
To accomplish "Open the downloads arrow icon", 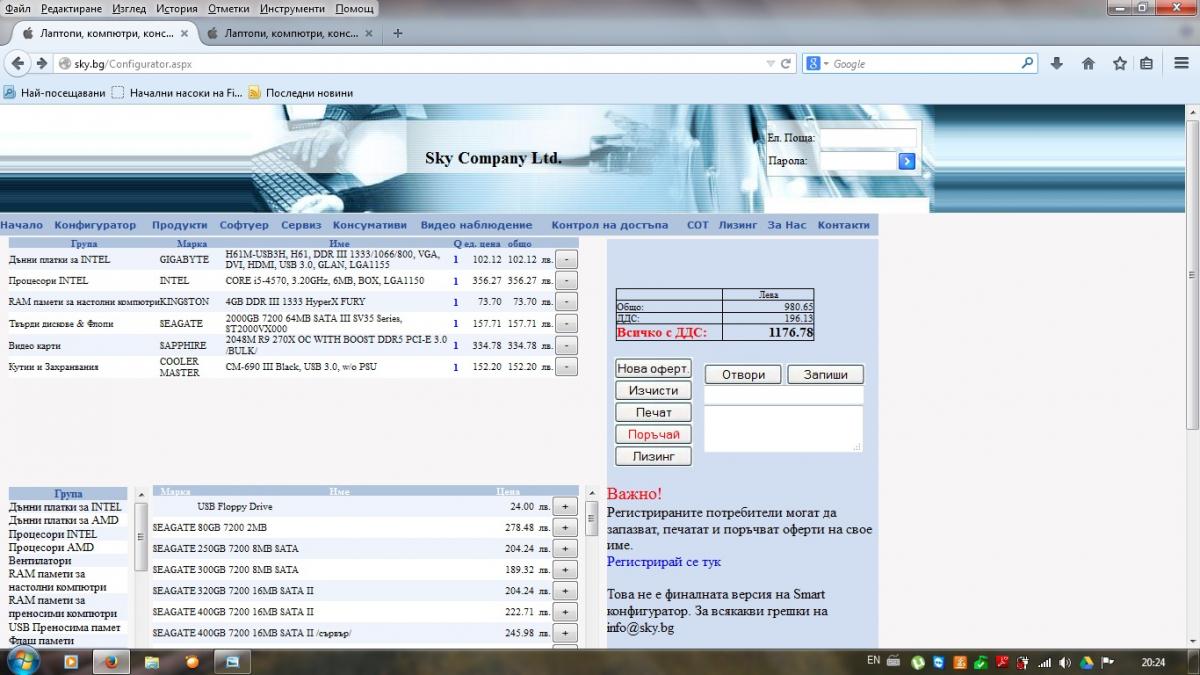I will click(x=1057, y=63).
